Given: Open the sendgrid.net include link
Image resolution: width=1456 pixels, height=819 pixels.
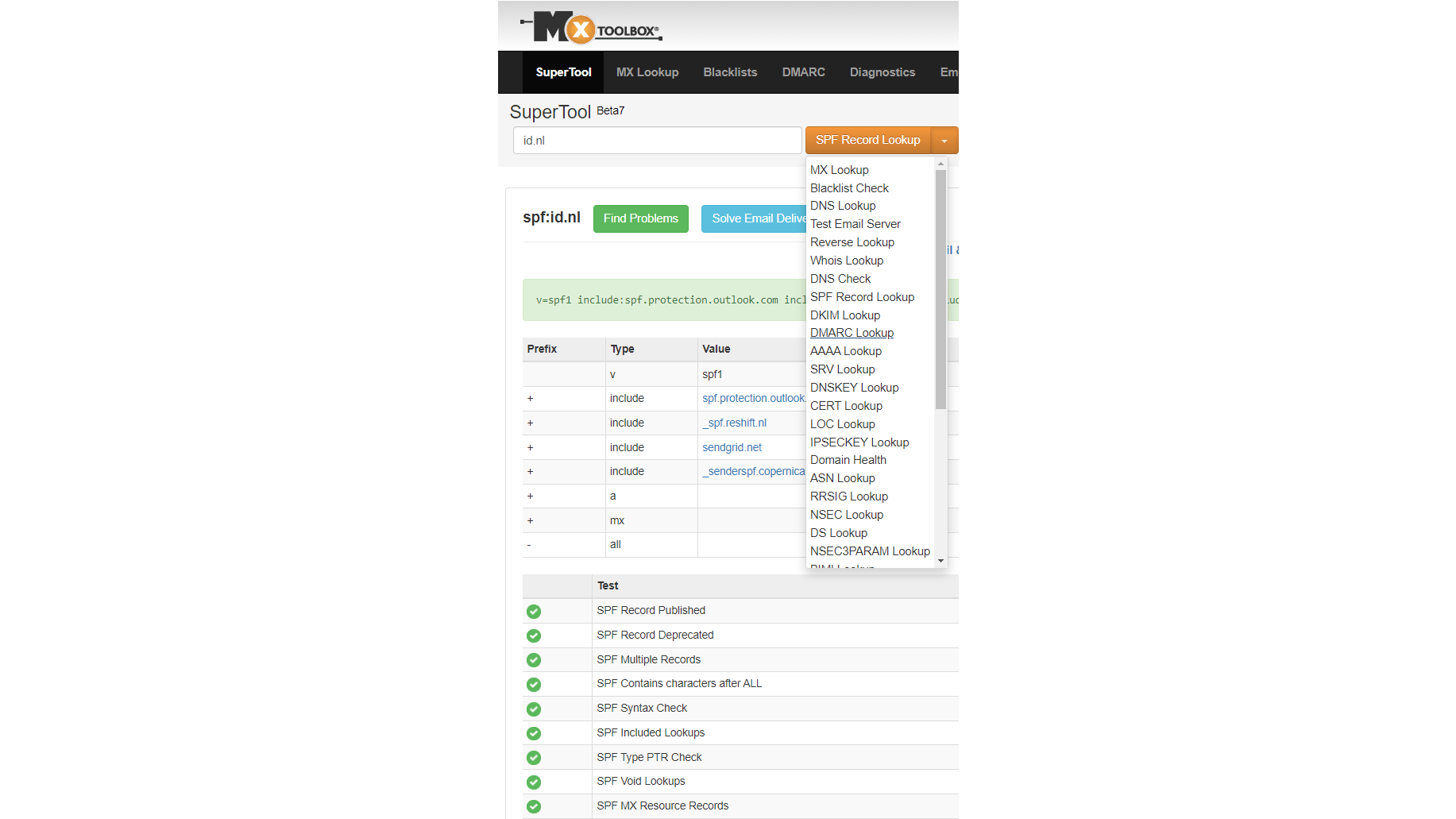Looking at the screenshot, I should point(732,448).
